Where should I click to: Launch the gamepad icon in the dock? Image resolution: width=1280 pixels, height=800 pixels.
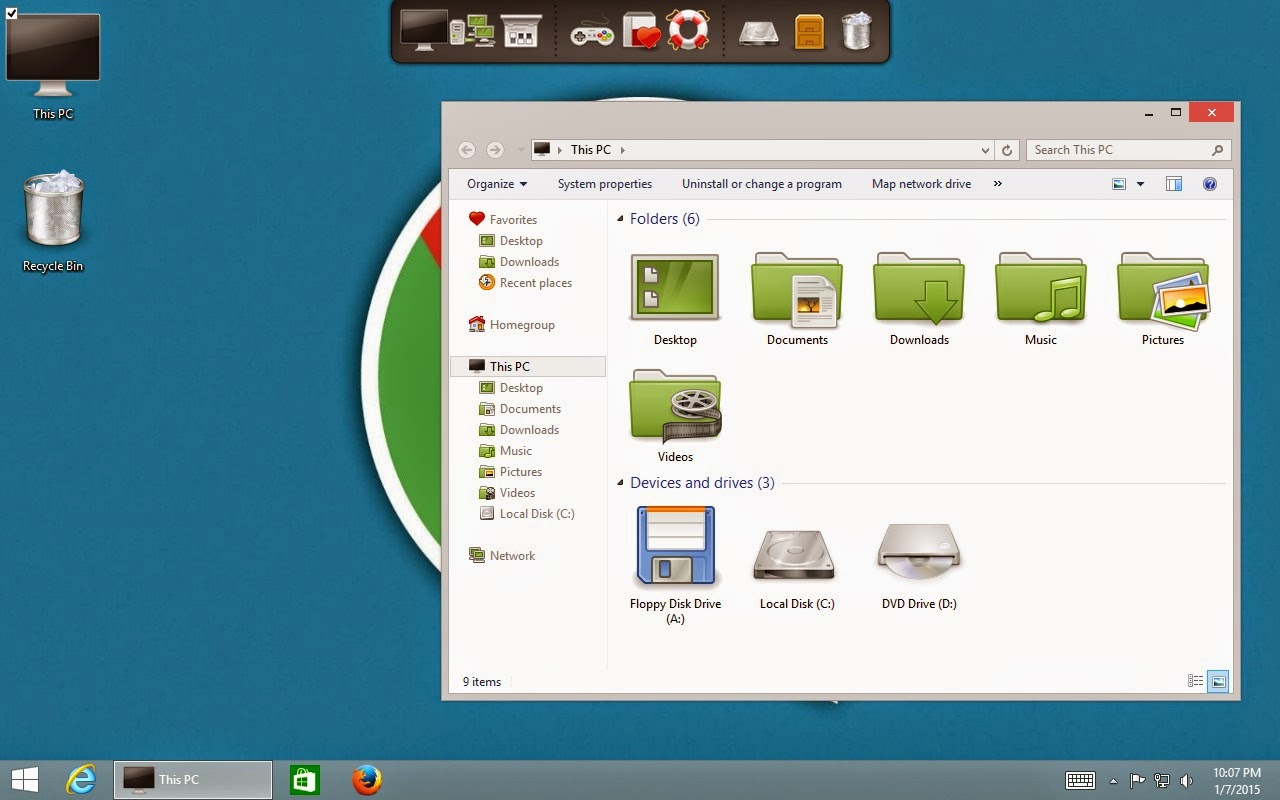click(x=592, y=34)
